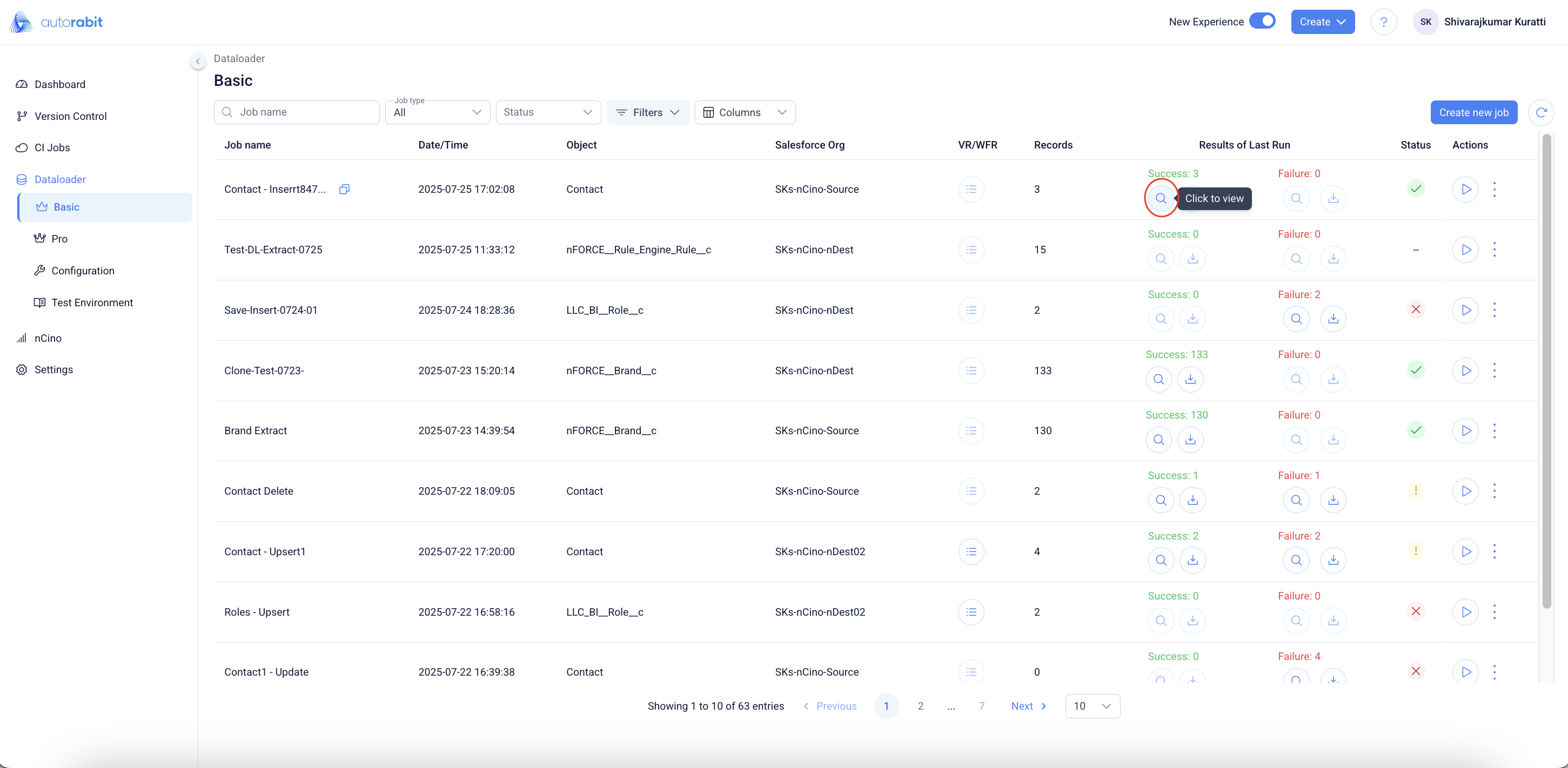View success records for Clone-Test-0723-

click(x=1158, y=379)
